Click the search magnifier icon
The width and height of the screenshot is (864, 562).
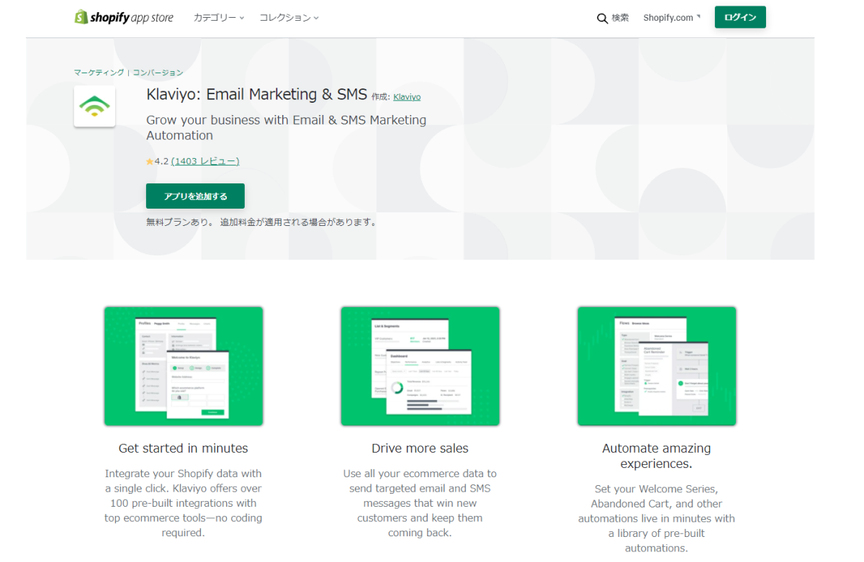tap(602, 18)
